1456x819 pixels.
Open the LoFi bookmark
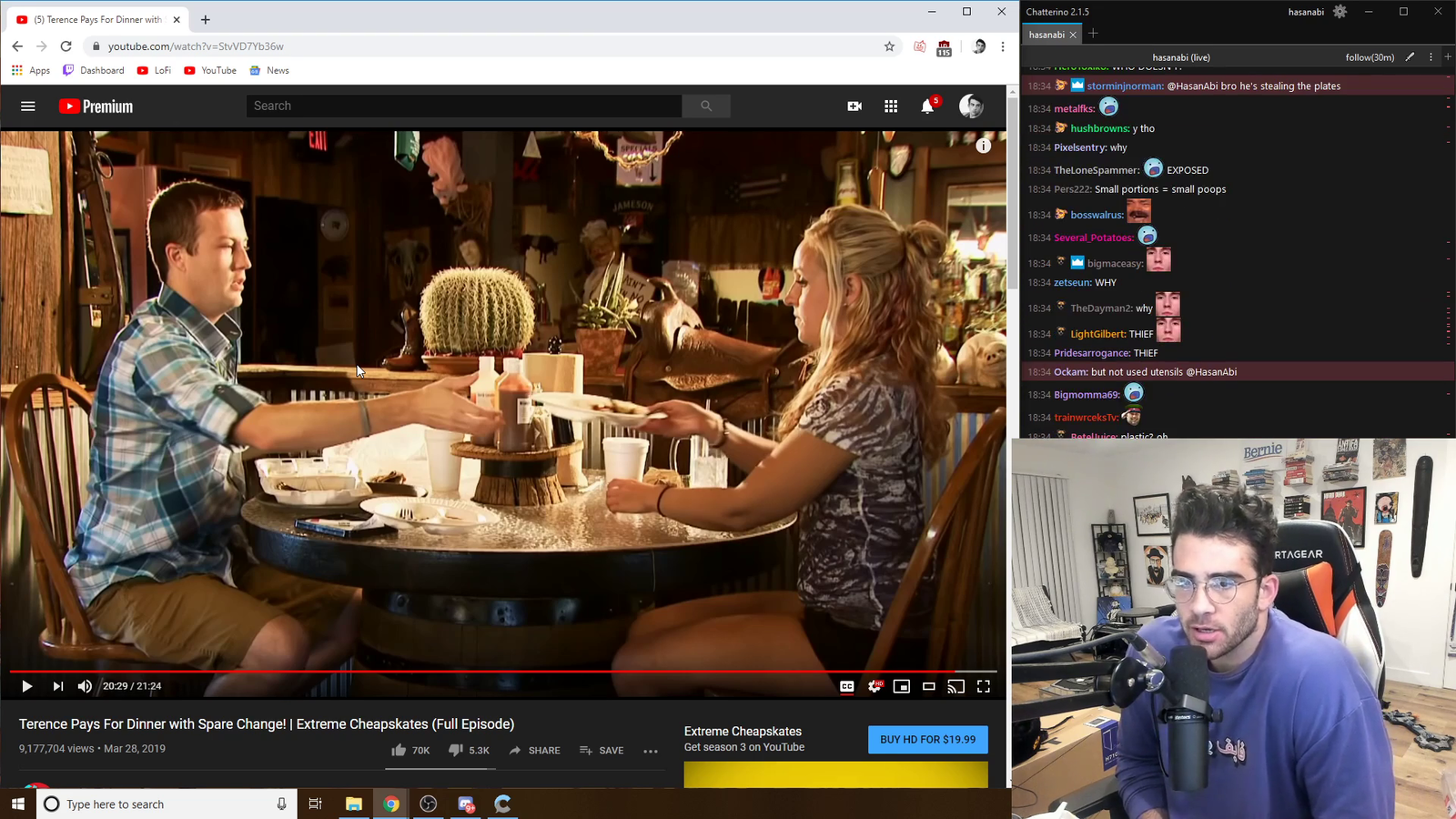154,70
